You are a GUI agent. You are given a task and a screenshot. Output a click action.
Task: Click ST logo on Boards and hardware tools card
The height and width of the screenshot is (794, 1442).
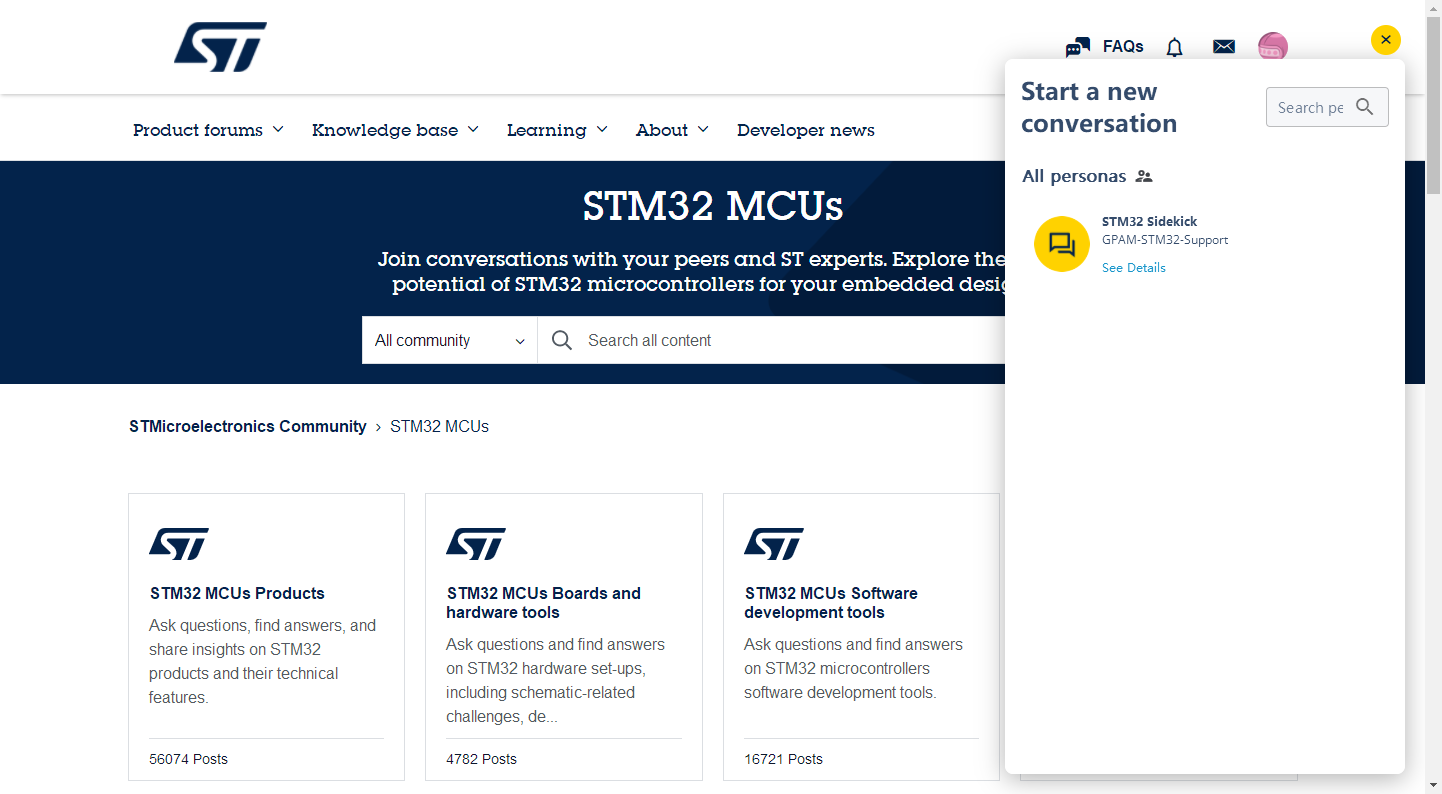pos(476,543)
